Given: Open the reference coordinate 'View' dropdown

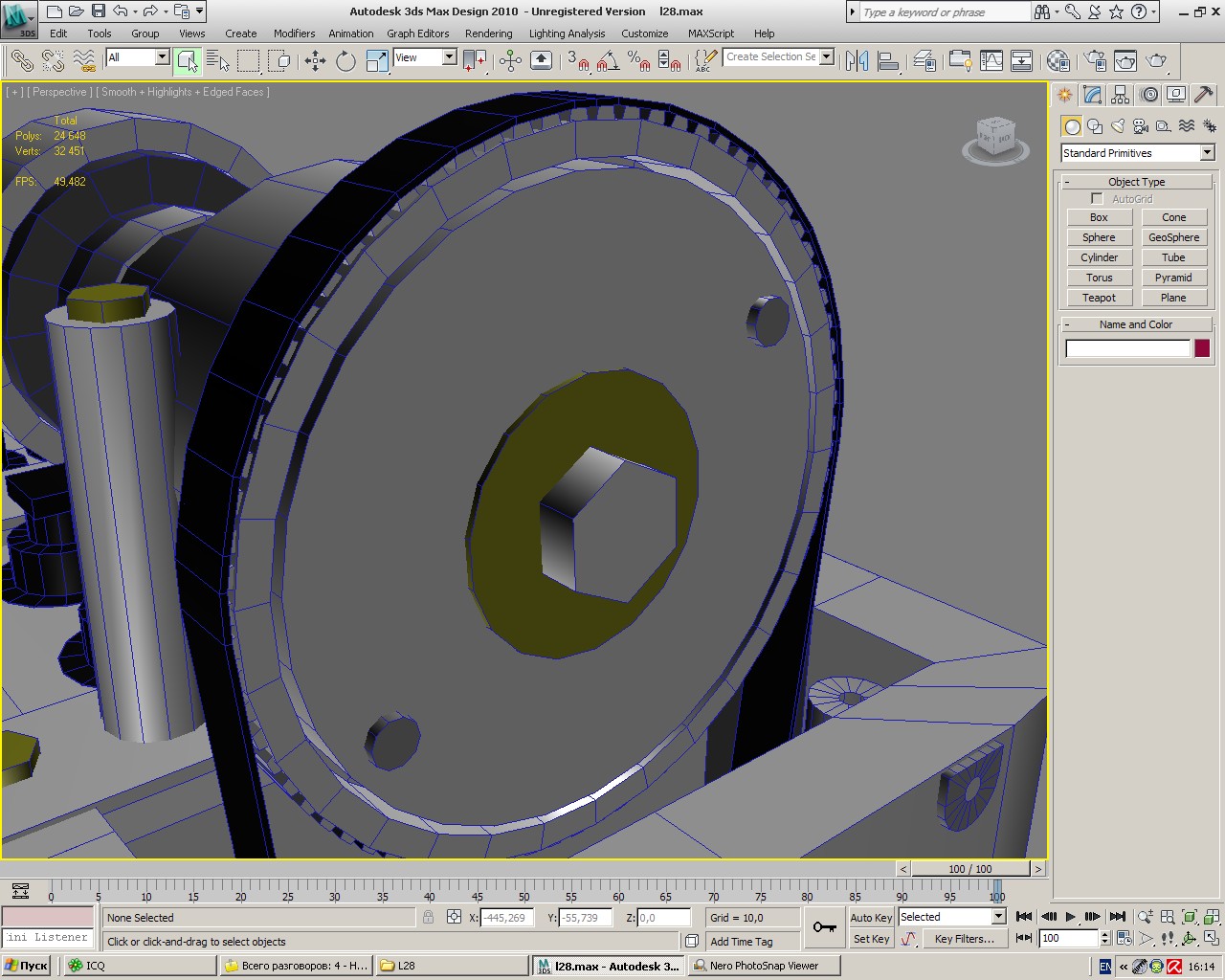Looking at the screenshot, I should 449,57.
